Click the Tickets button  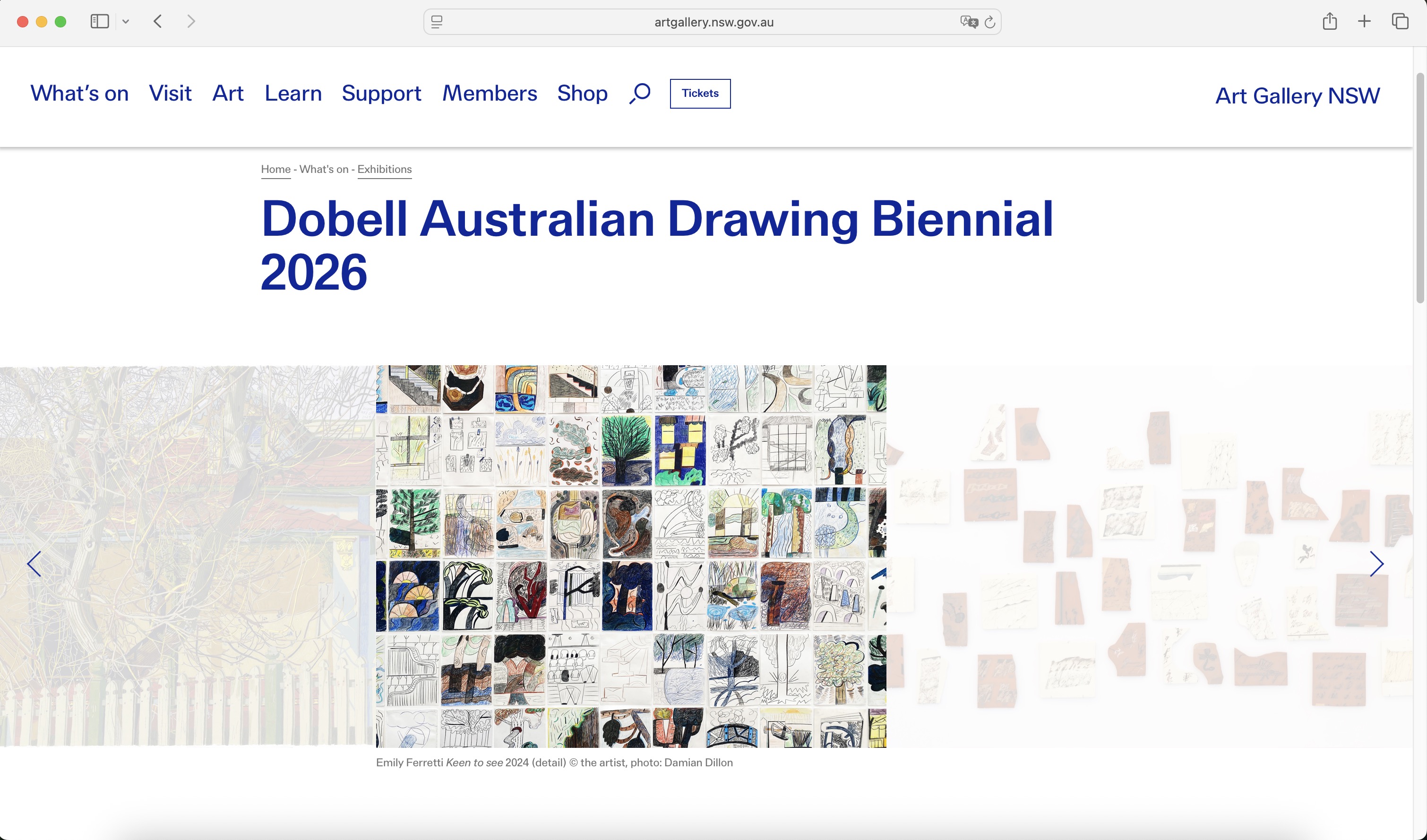[700, 94]
